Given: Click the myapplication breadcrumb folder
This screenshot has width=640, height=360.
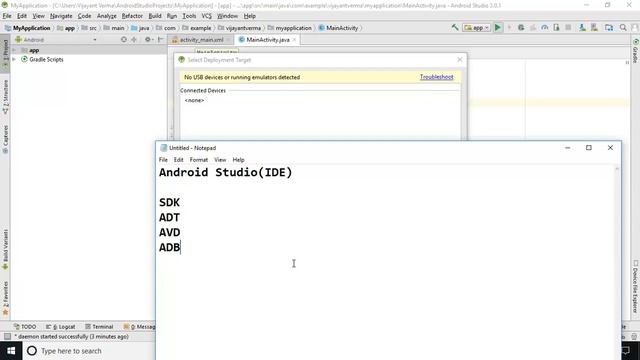Looking at the screenshot, I should 289,28.
